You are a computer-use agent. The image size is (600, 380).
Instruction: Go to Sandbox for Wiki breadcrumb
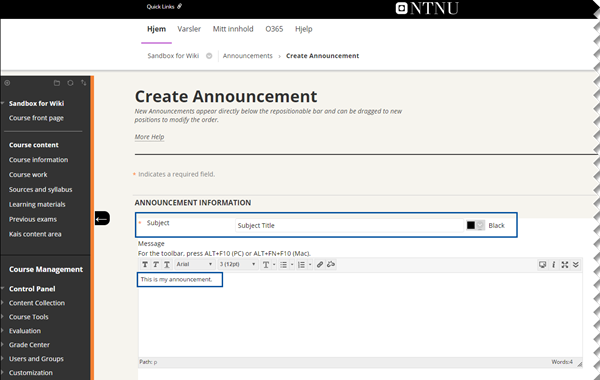173,56
